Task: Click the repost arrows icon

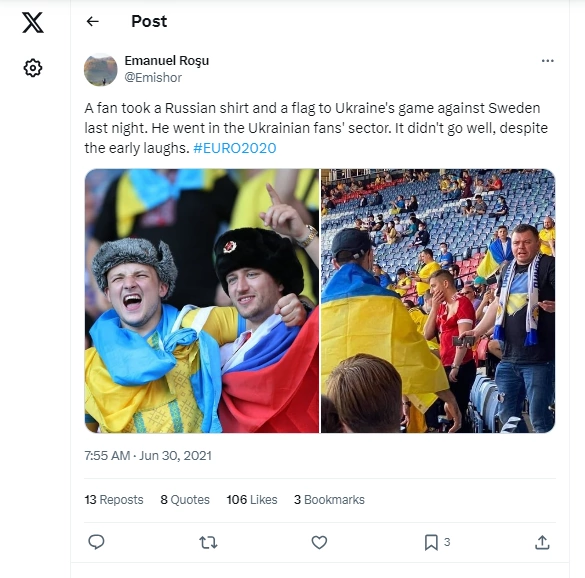Action: coord(208,542)
